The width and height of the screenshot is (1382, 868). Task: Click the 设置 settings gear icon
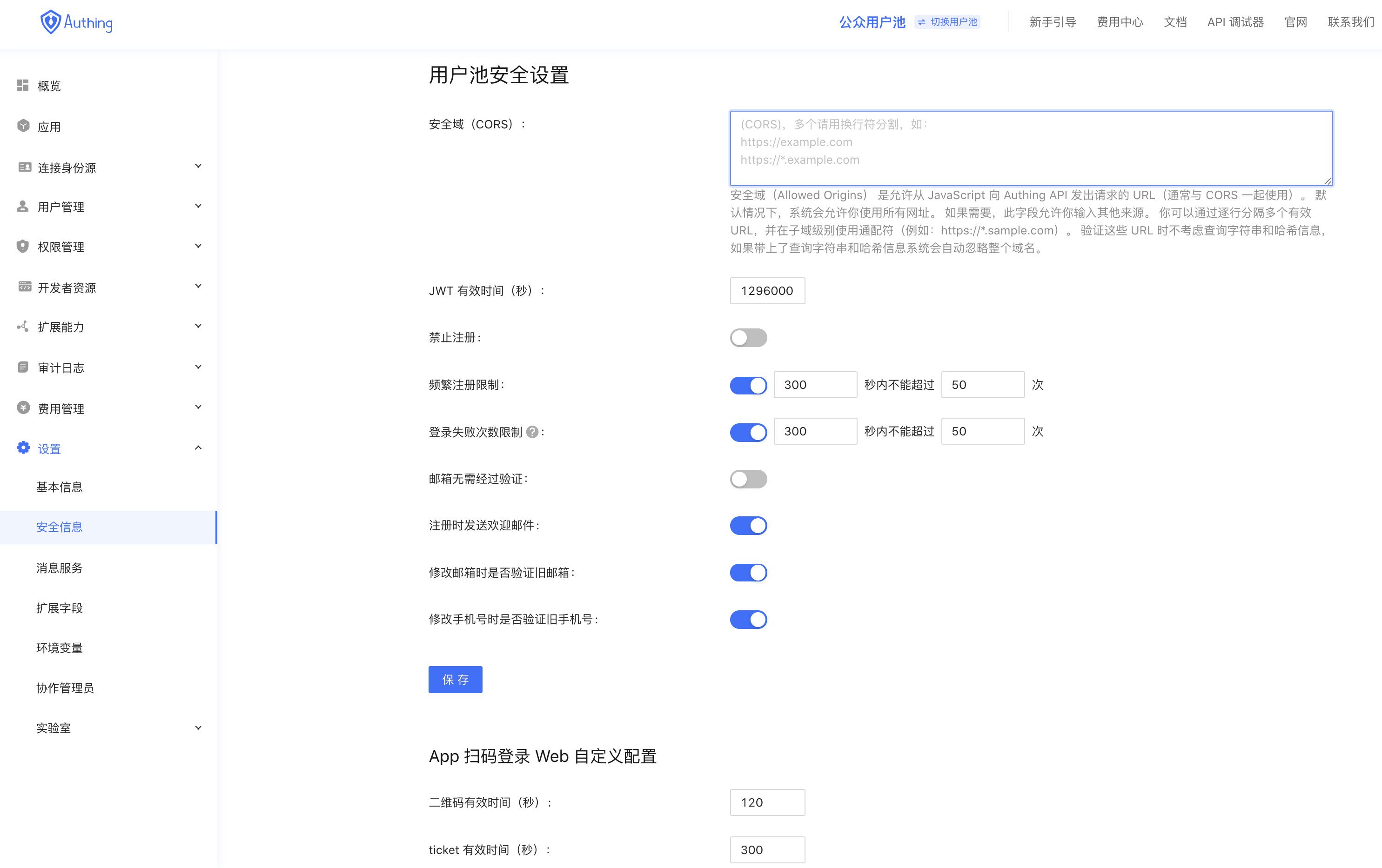(23, 447)
